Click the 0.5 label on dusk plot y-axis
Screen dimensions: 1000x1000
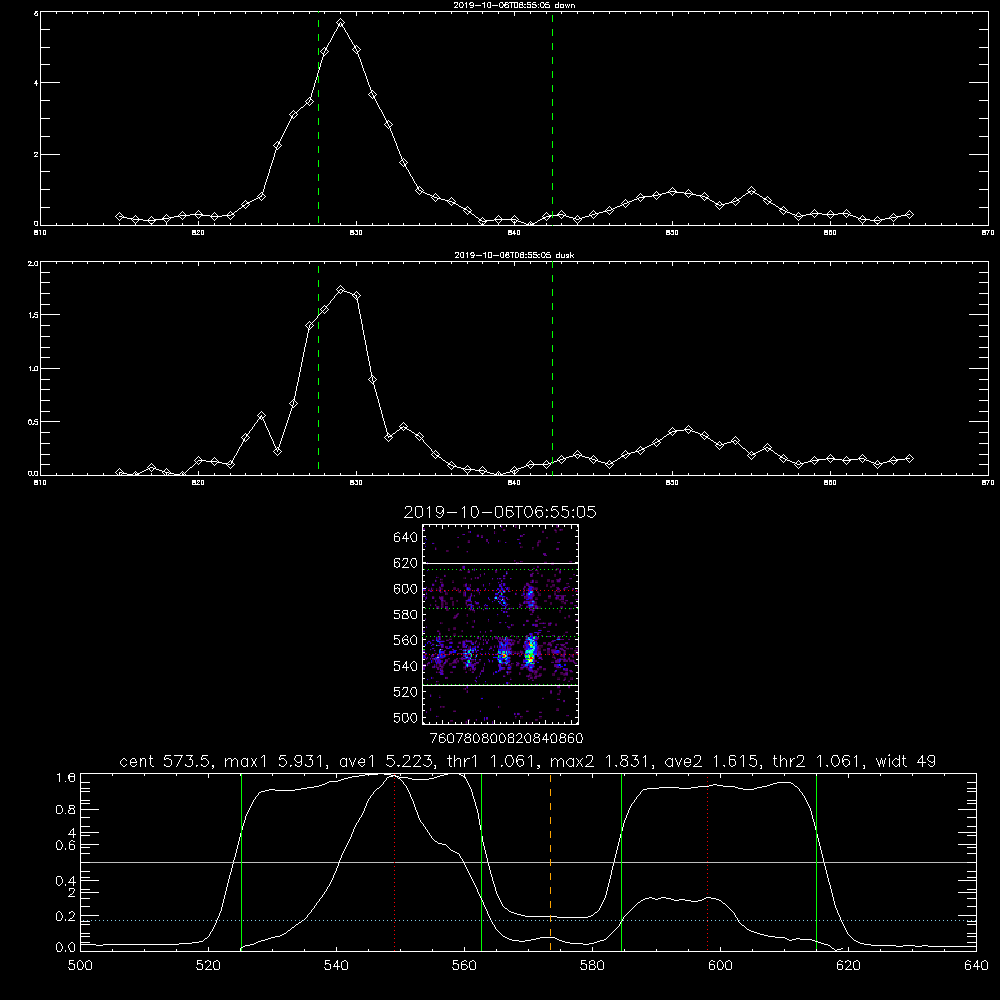[x=33, y=422]
